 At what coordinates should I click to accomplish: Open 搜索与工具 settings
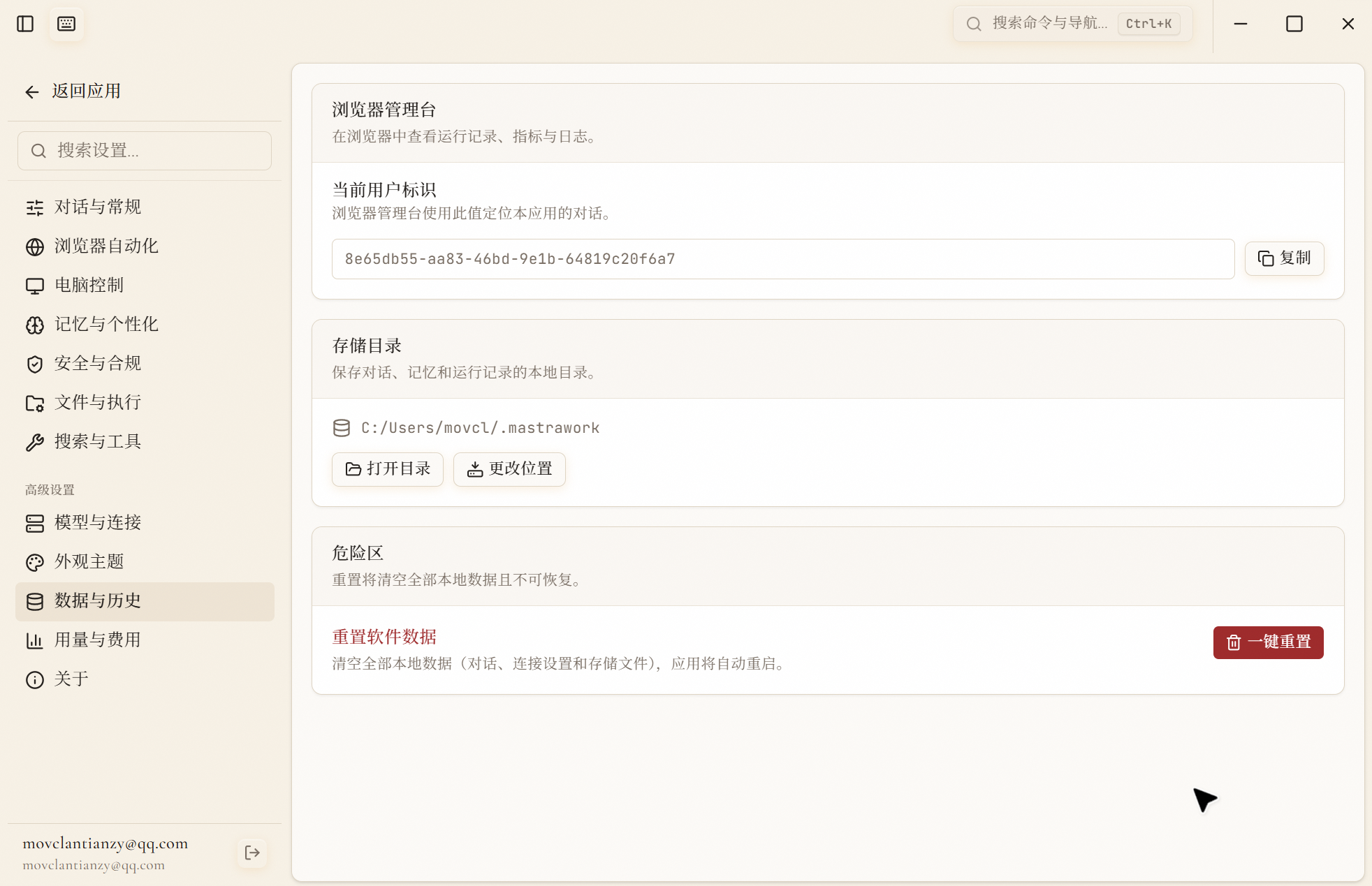click(145, 442)
